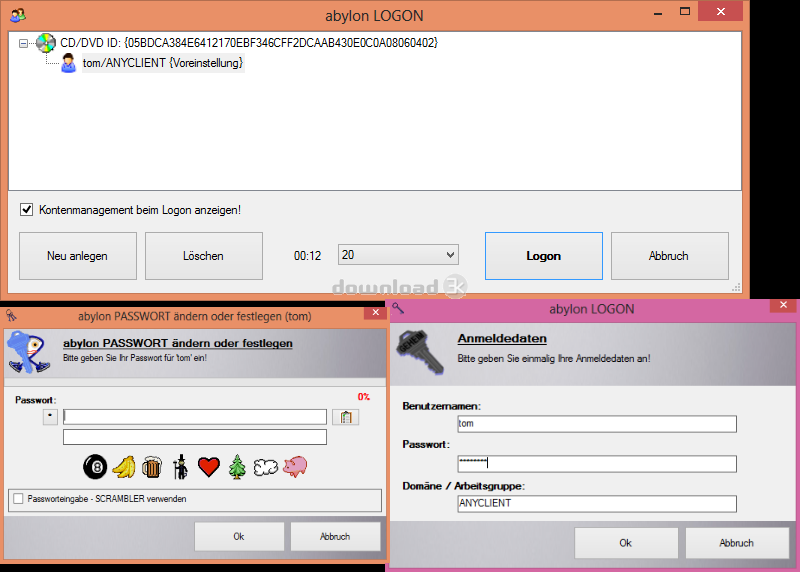Click the Logon button
Viewport: 800px width, 572px height.
tap(544, 256)
